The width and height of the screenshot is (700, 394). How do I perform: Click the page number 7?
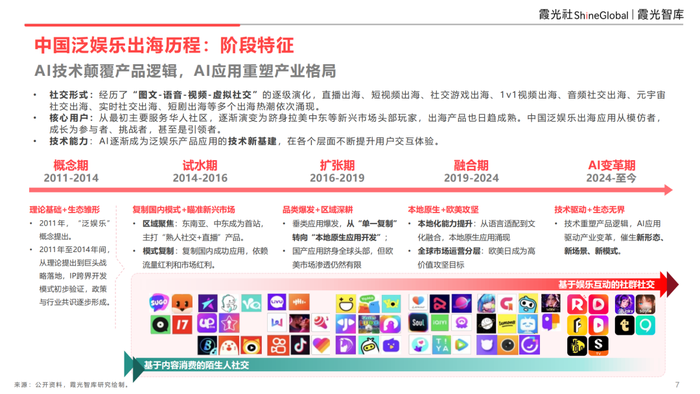677,385
